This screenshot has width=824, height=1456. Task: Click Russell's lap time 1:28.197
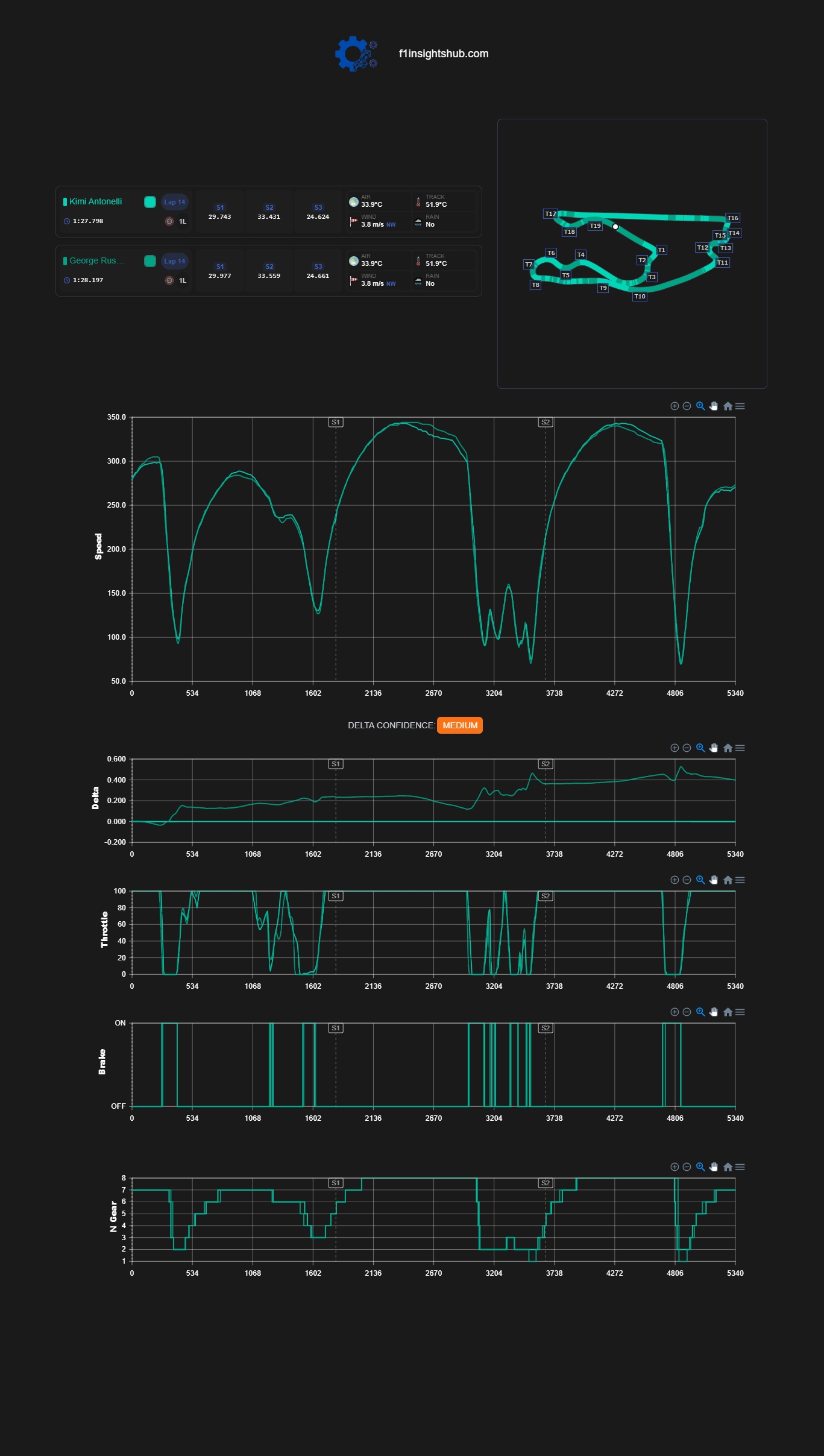pos(88,280)
